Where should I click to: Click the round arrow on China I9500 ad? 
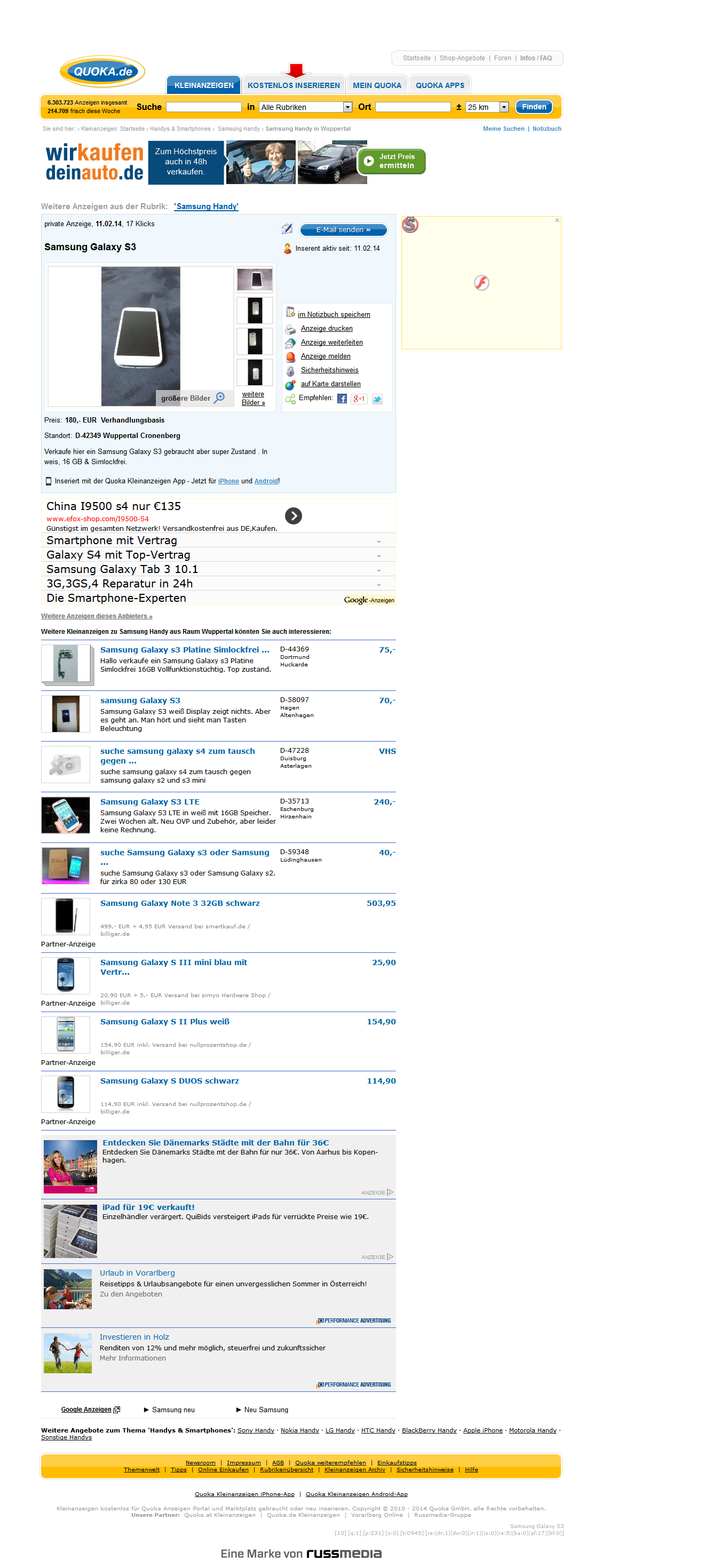294,515
